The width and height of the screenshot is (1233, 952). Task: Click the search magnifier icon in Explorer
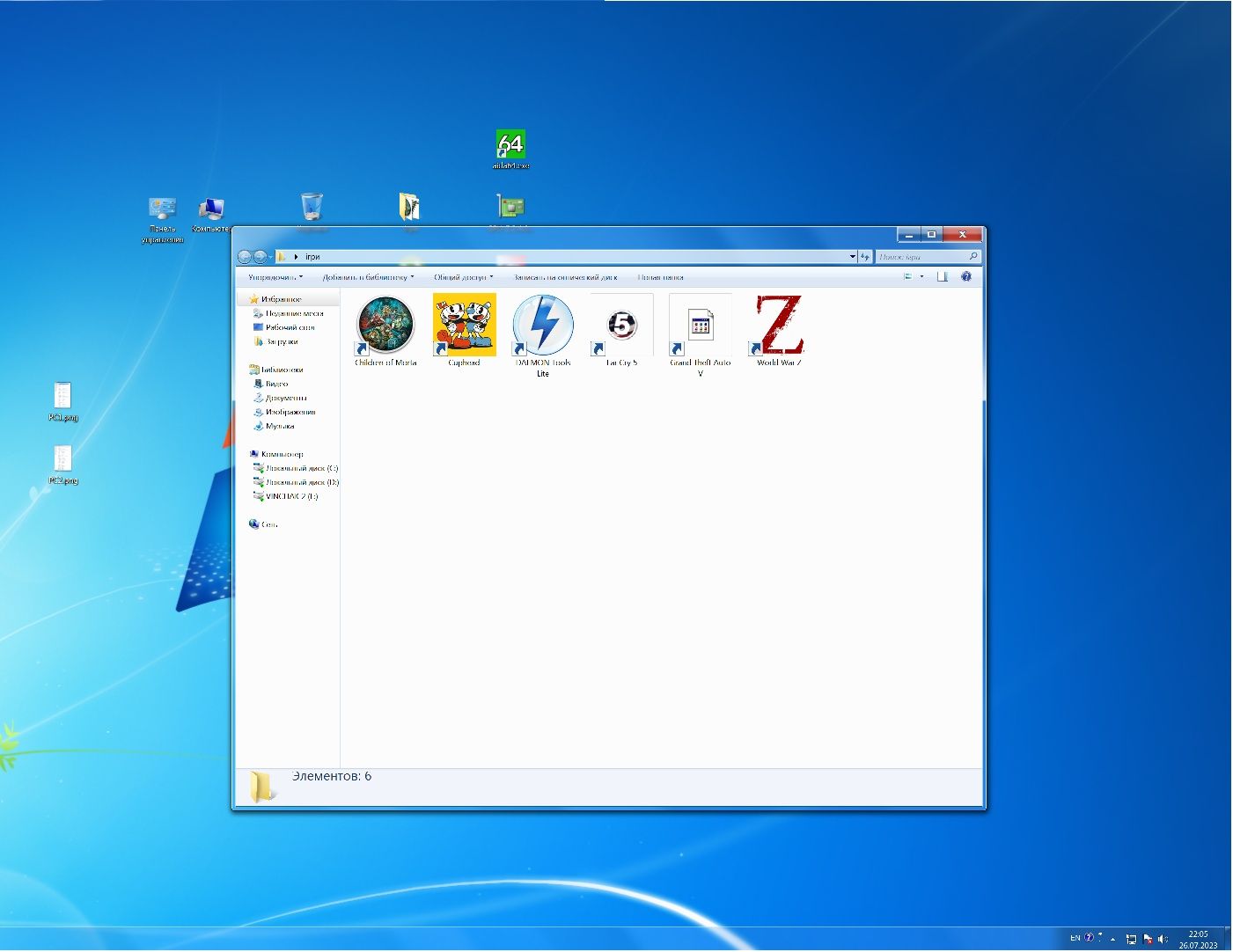[x=972, y=257]
